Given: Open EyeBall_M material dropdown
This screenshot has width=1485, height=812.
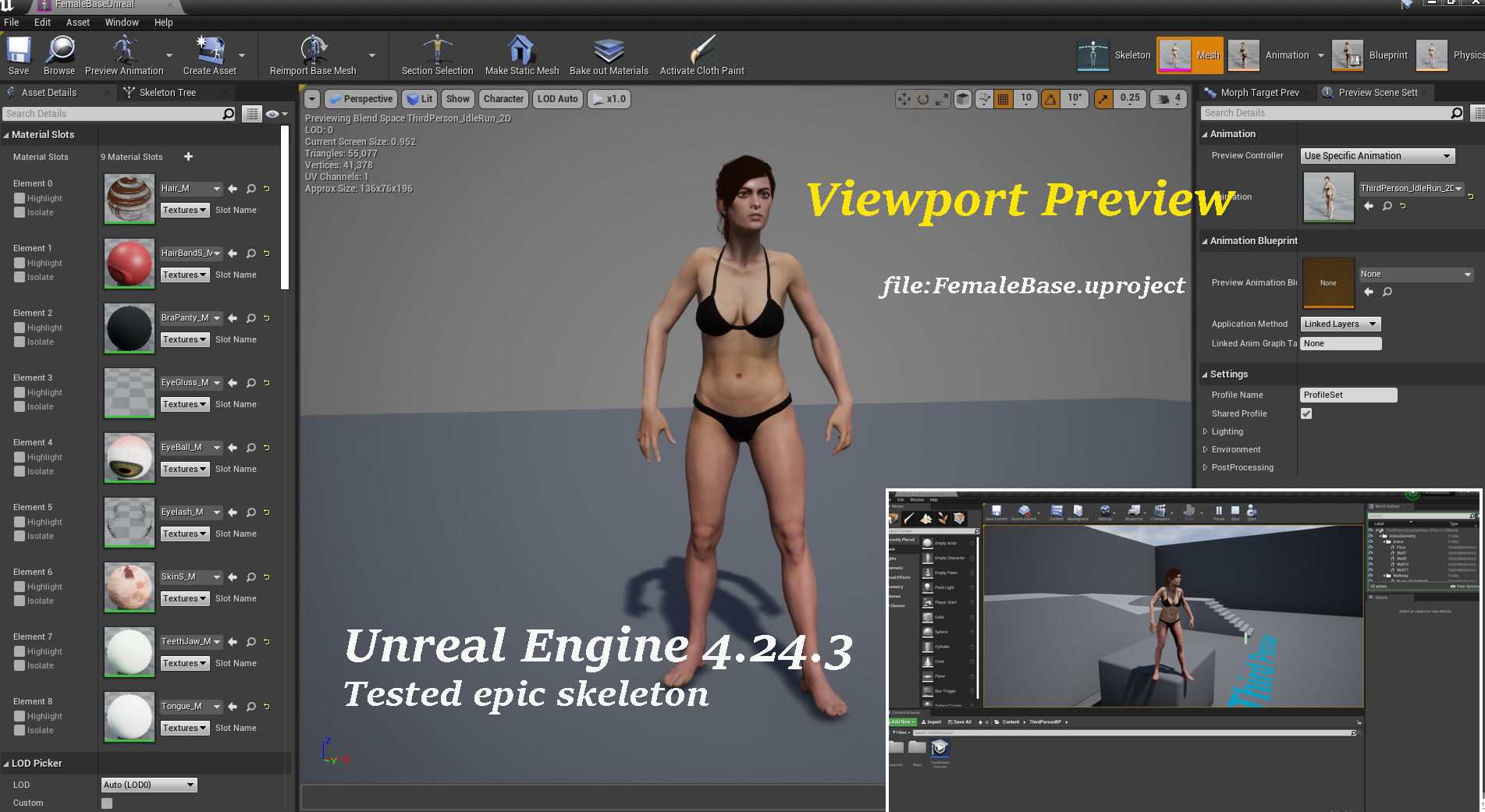Looking at the screenshot, I should [x=191, y=448].
